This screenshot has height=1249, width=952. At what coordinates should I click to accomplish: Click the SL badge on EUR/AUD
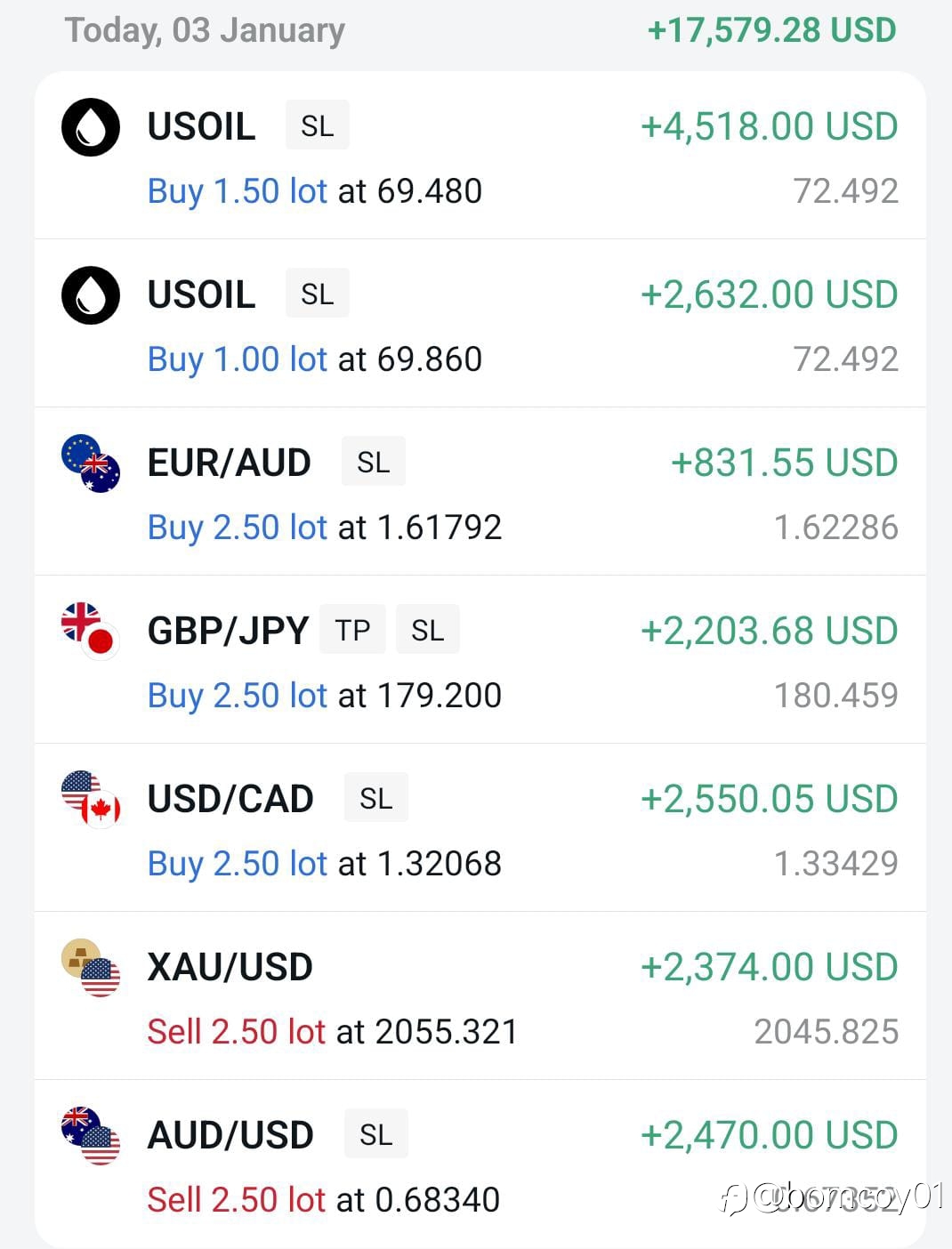click(x=374, y=462)
